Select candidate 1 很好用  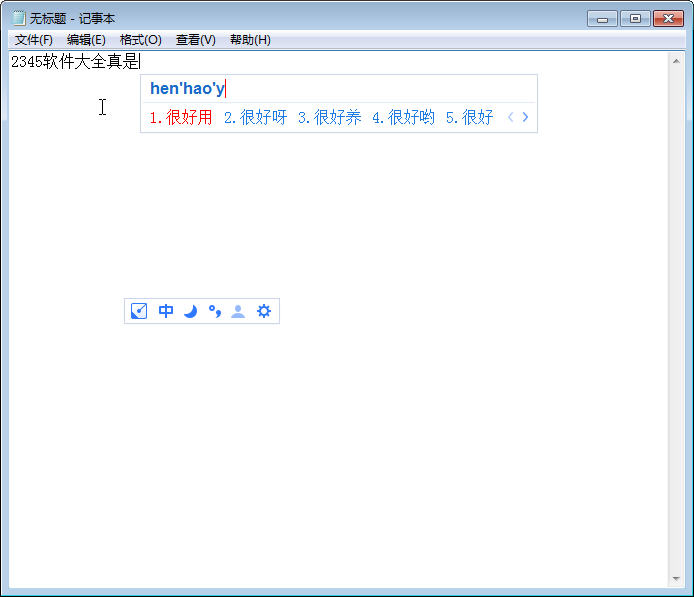coord(181,118)
